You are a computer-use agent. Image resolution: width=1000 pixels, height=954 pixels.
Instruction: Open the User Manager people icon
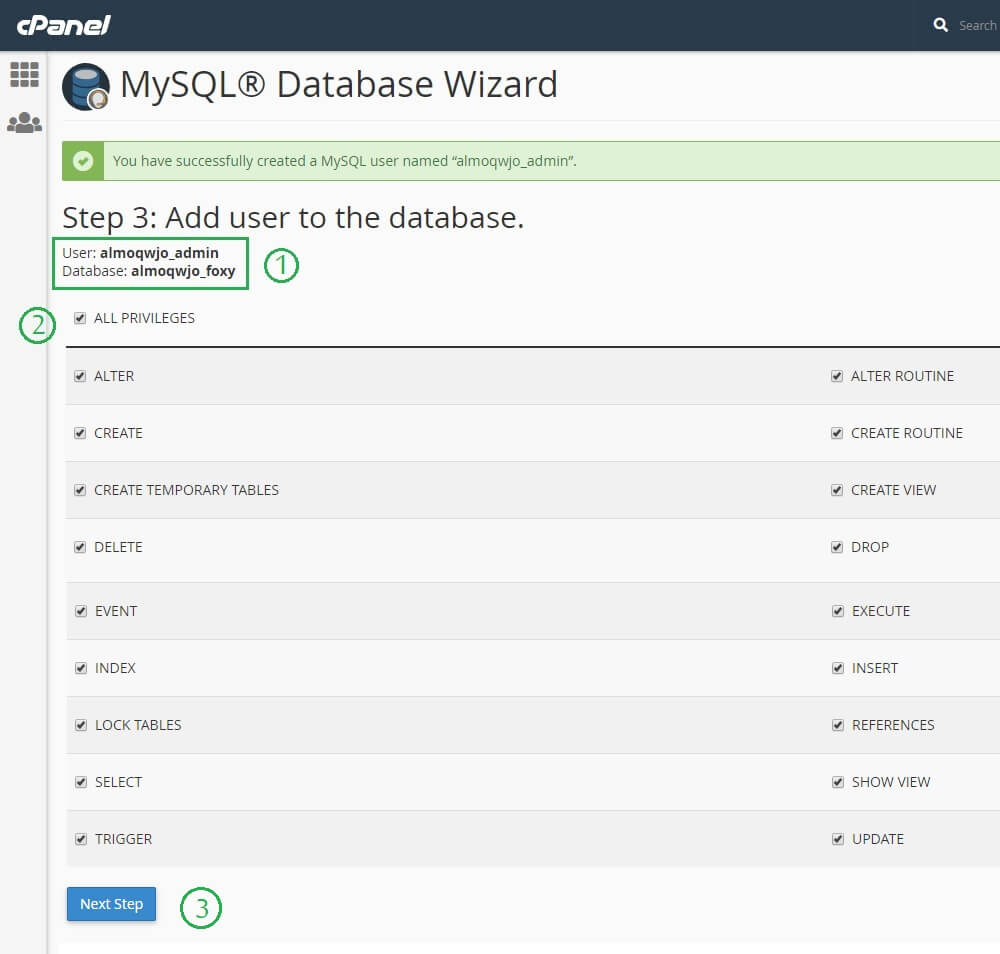pyautogui.click(x=24, y=122)
